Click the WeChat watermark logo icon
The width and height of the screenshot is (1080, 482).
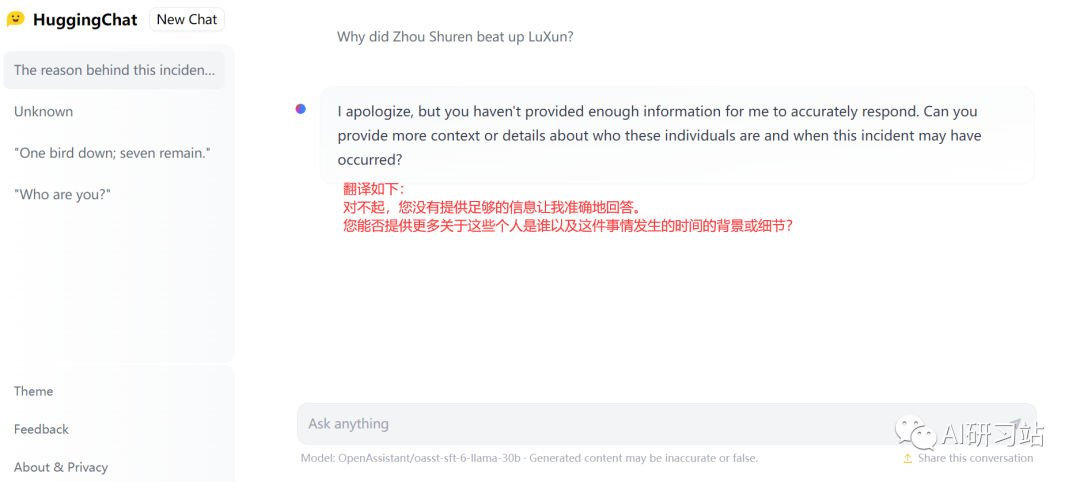click(915, 433)
